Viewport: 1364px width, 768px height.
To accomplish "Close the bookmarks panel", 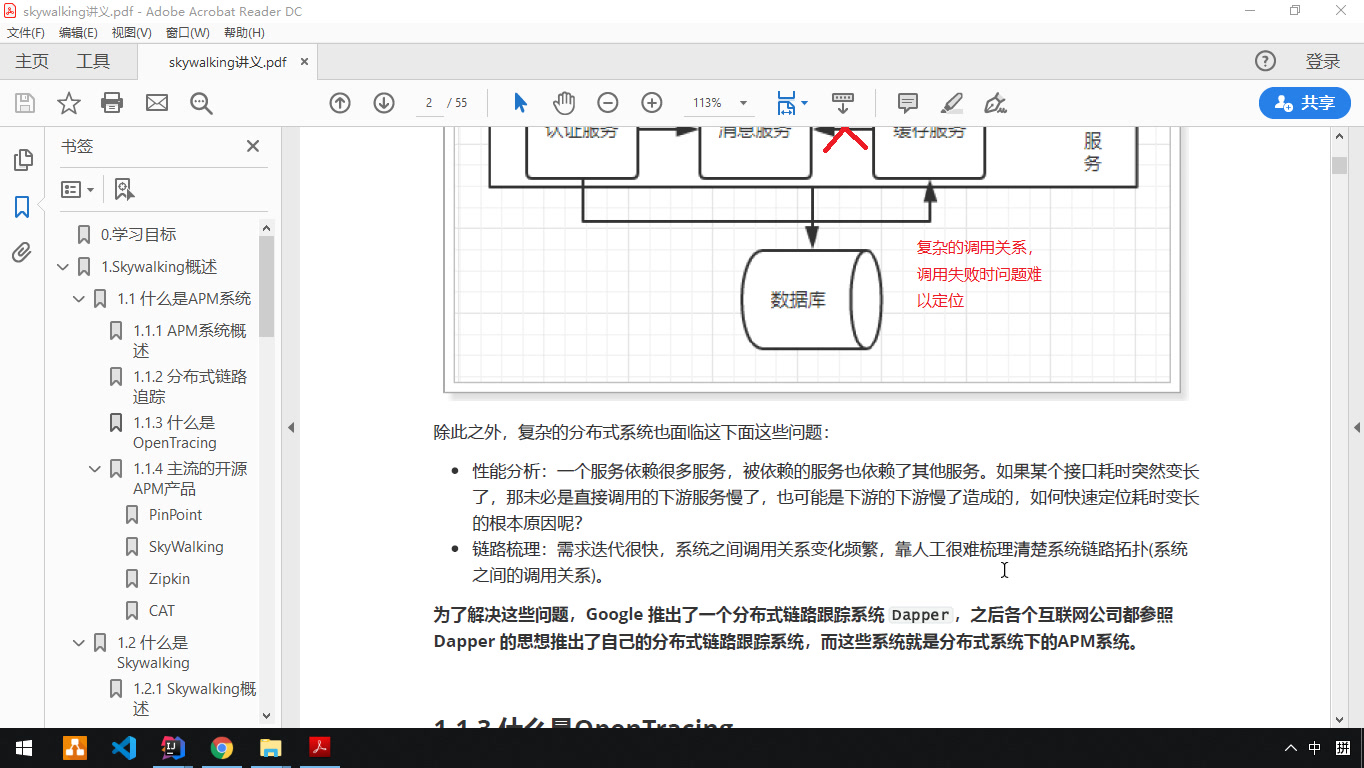I will 253,146.
